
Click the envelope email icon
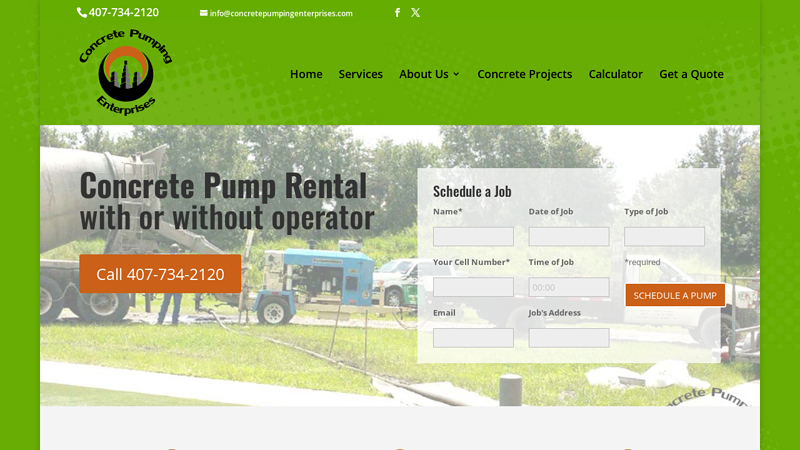click(x=204, y=13)
